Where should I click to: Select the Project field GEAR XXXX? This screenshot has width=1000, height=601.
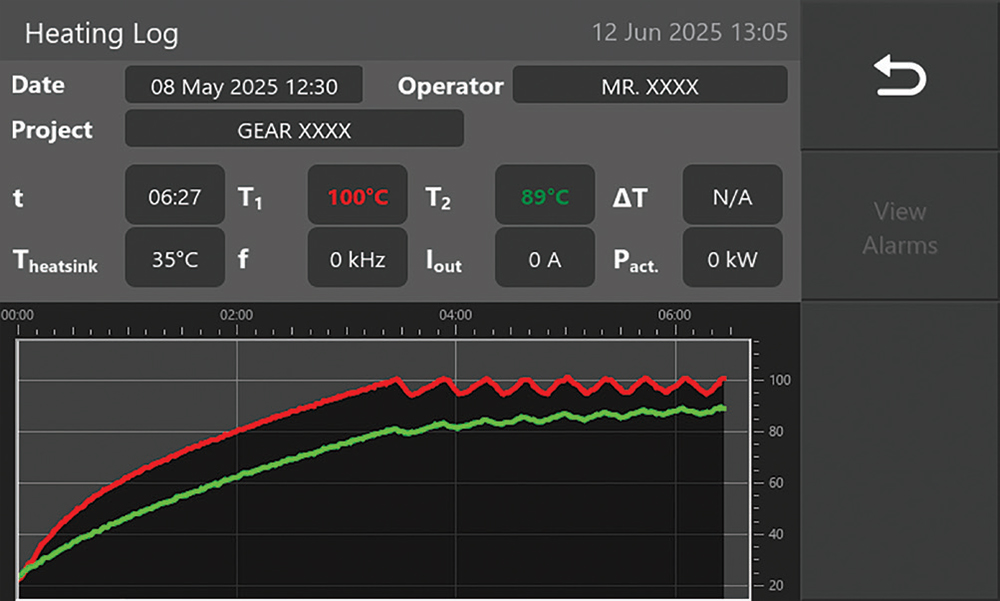pyautogui.click(x=294, y=130)
